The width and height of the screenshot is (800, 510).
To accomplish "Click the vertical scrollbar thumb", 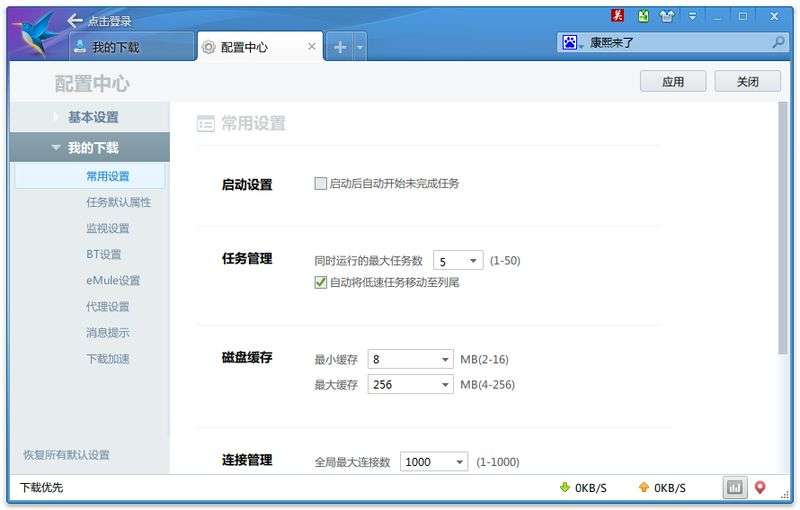I will [783, 227].
